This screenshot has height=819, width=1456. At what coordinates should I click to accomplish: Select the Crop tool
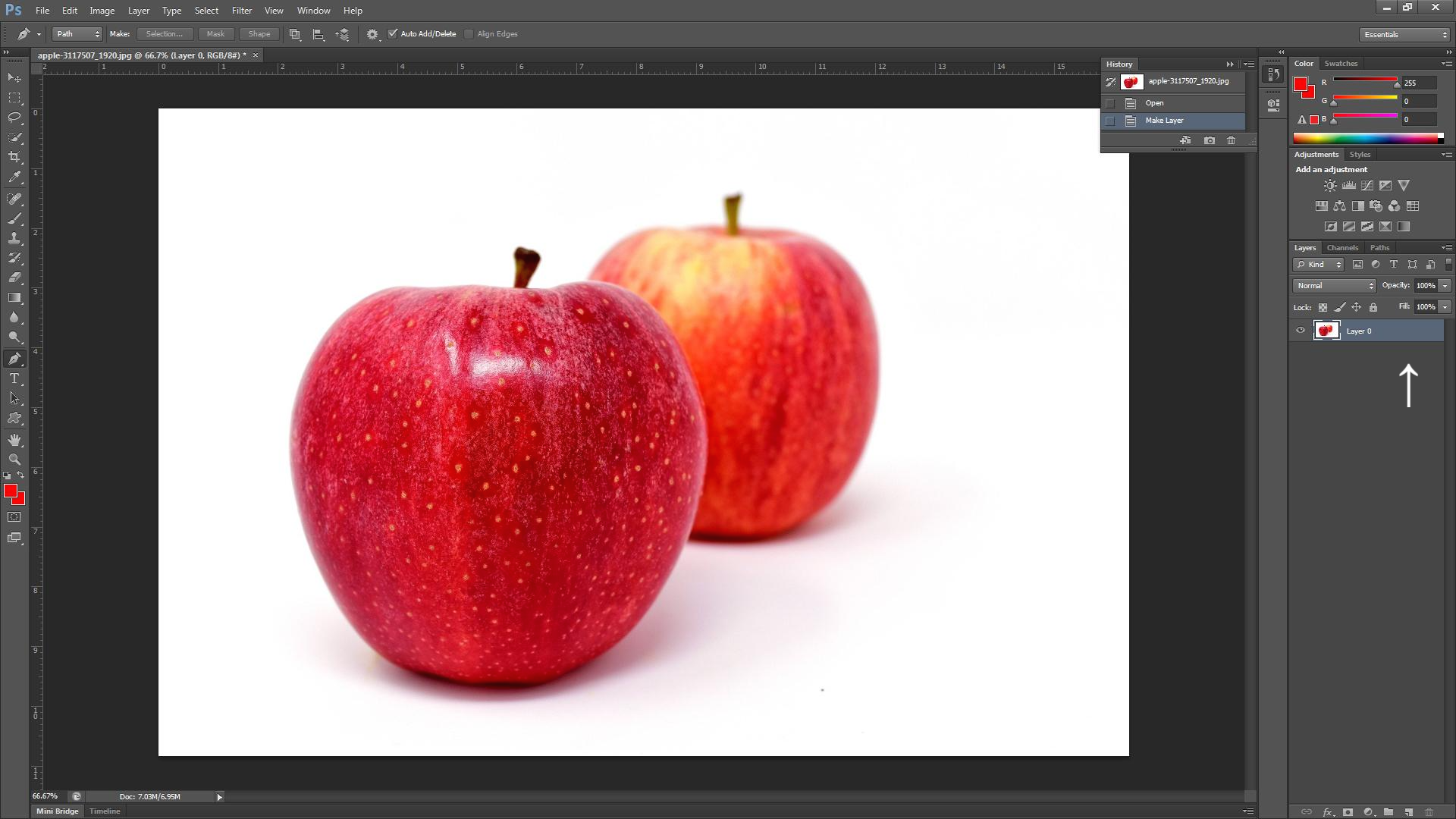[14, 157]
